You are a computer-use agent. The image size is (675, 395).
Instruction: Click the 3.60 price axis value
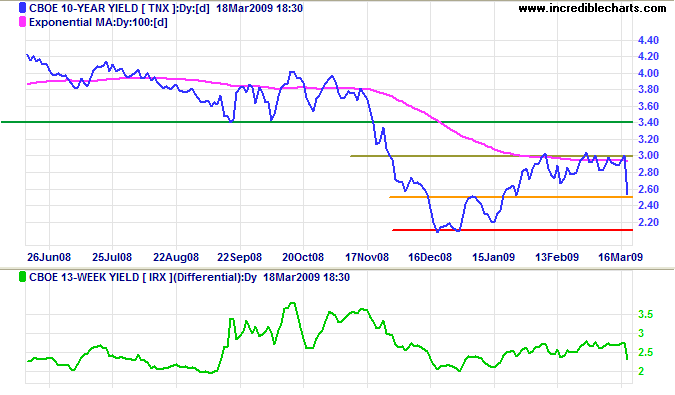(x=648, y=106)
